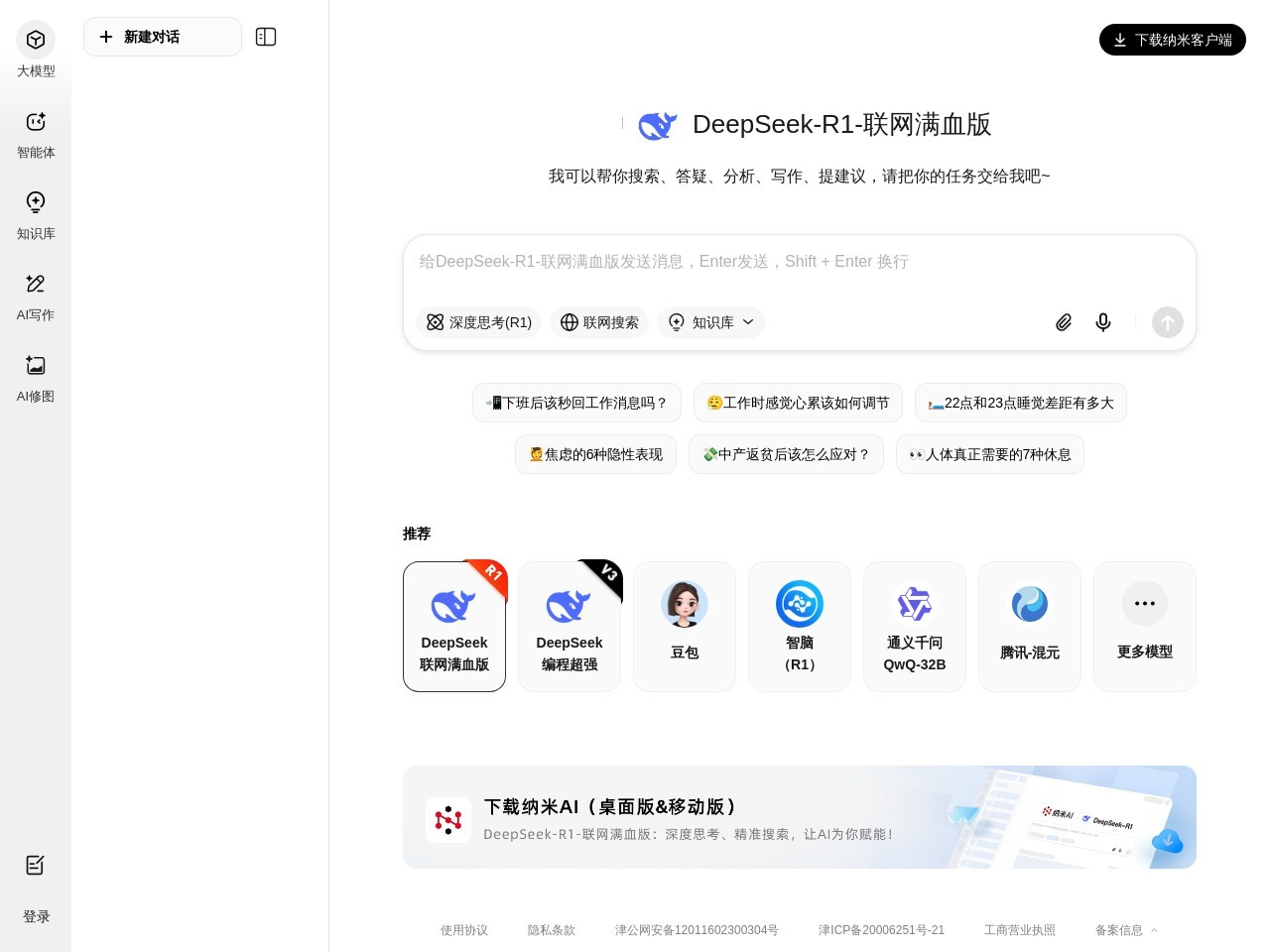The image size is (1270, 952).
Task: Click the microphone voice input icon
Action: 1102,322
